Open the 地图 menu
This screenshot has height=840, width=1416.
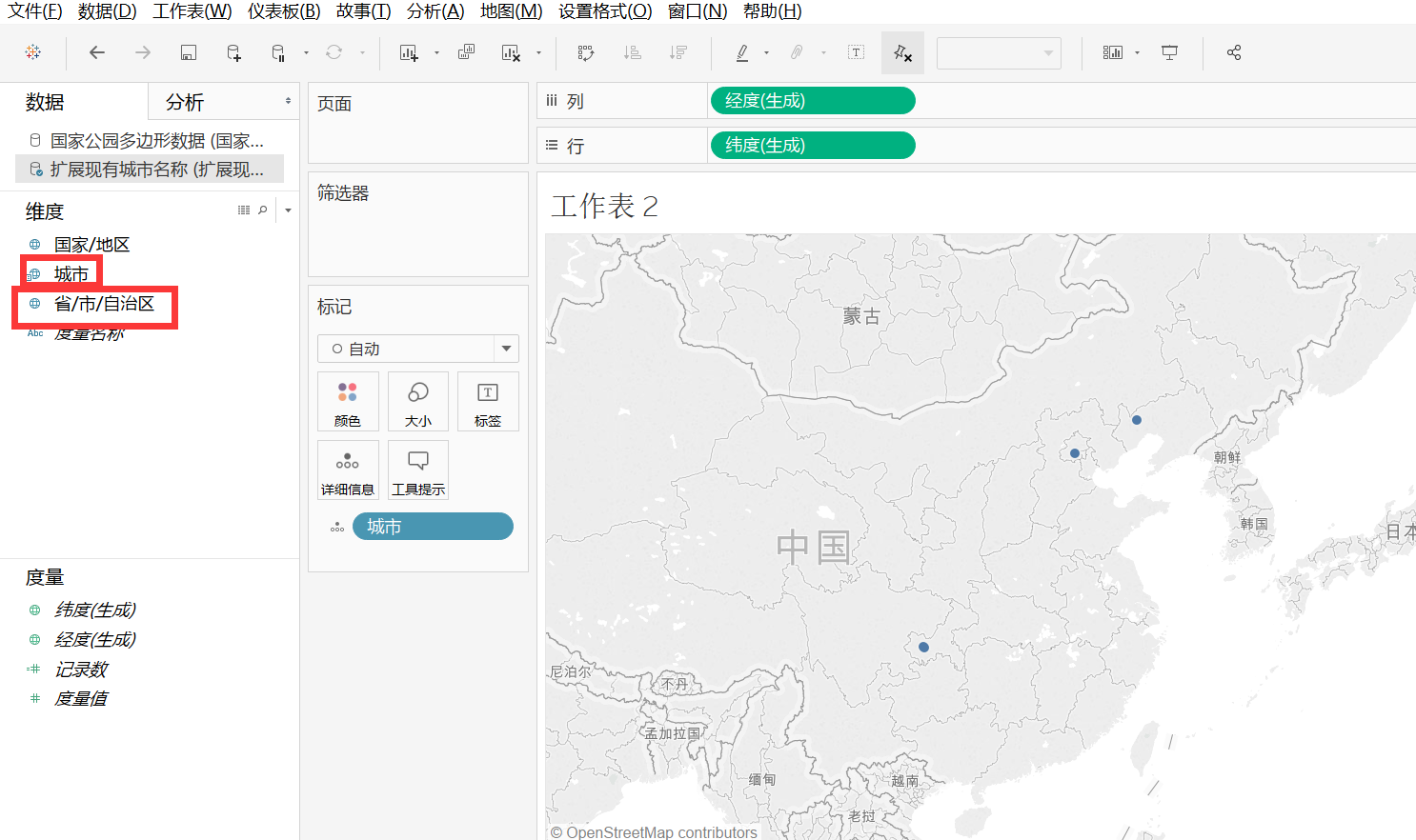coord(511,11)
